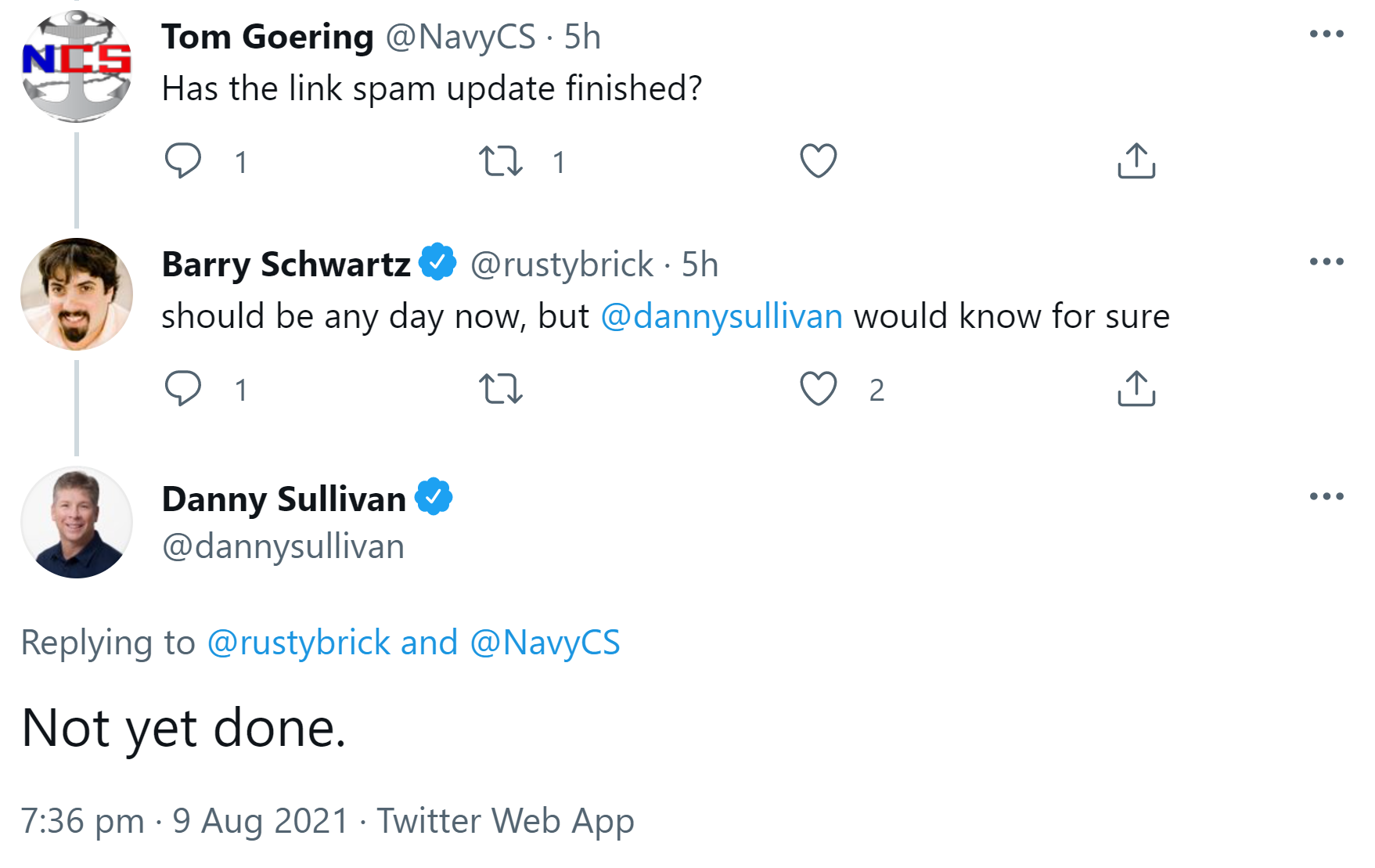Image resolution: width=1375 pixels, height=868 pixels.
Task: Like Barry Schwartz's reply
Action: (819, 388)
